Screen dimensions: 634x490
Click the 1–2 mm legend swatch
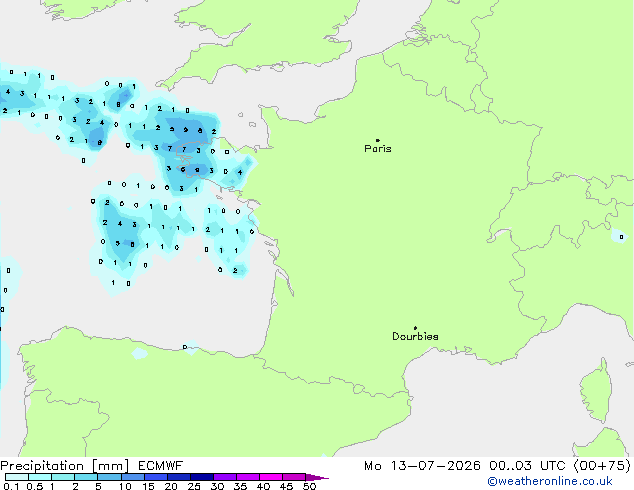pyautogui.click(x=63, y=477)
